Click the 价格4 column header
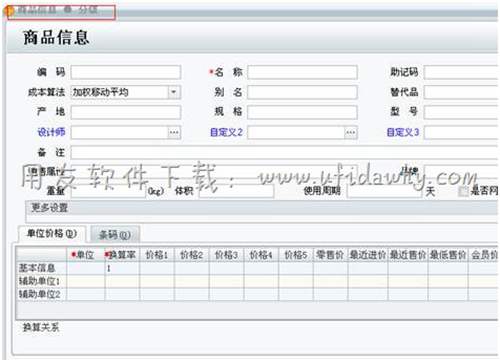Image resolution: width=500 pixels, height=362 pixels. coord(261,255)
